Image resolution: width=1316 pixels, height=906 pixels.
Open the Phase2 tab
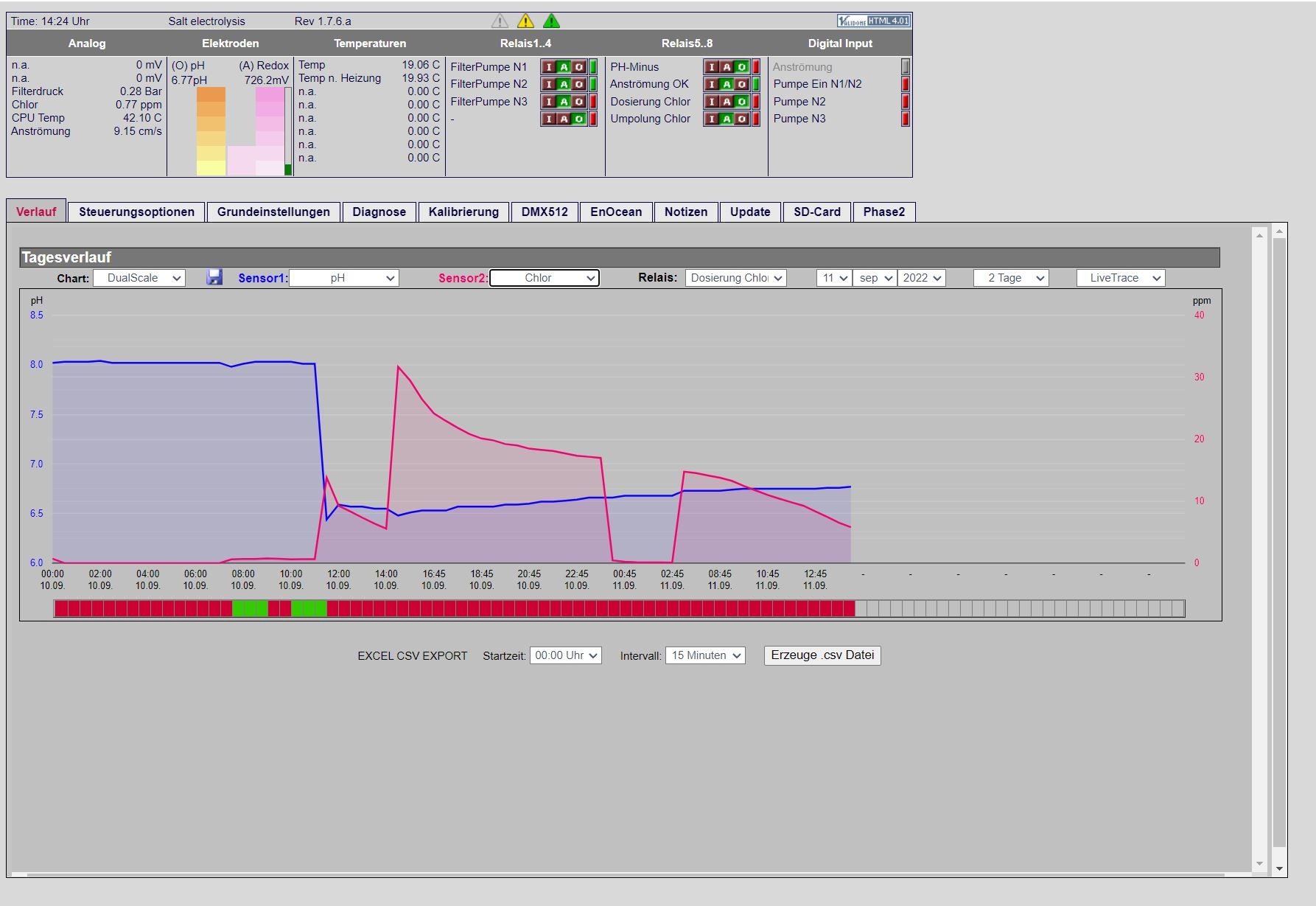tap(884, 212)
